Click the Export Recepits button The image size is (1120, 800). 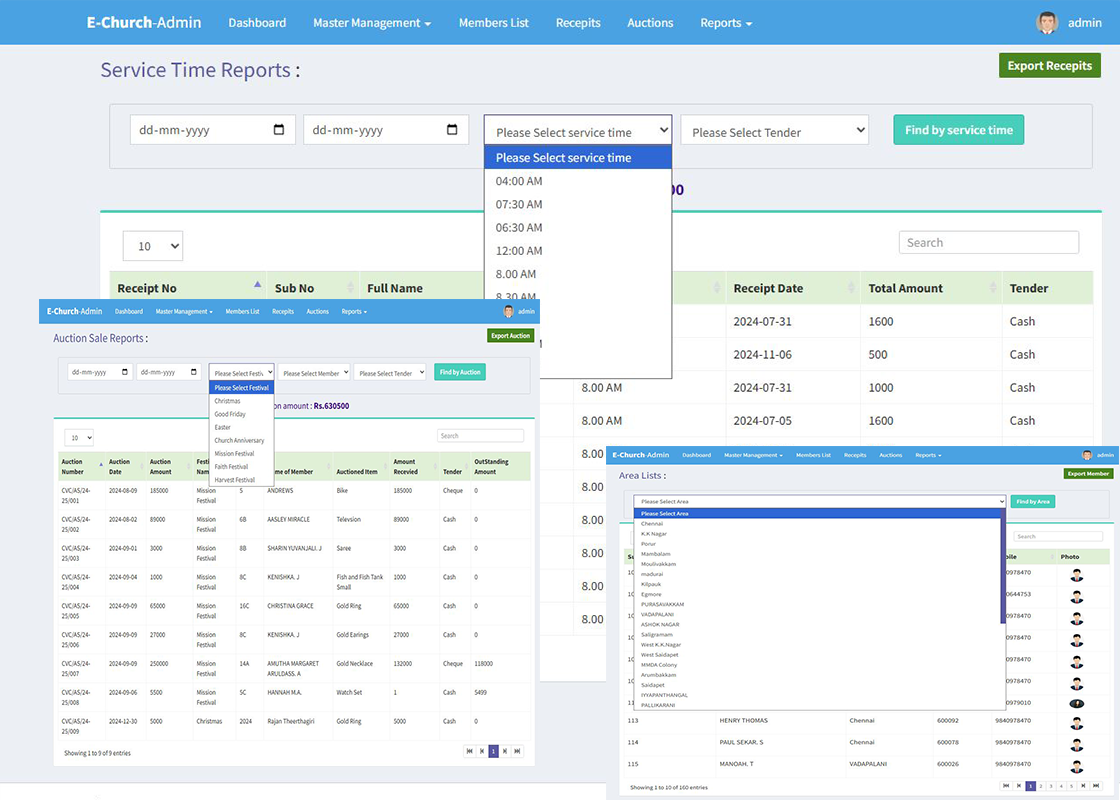tap(1049, 65)
